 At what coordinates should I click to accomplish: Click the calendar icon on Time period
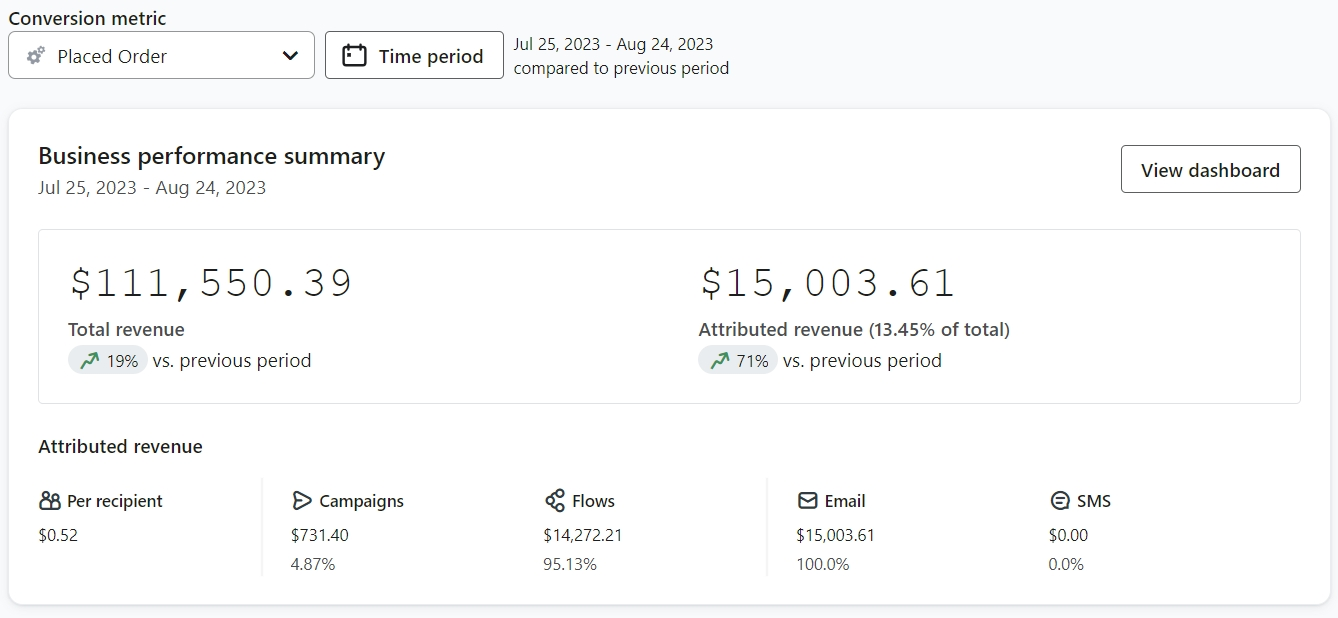point(354,56)
